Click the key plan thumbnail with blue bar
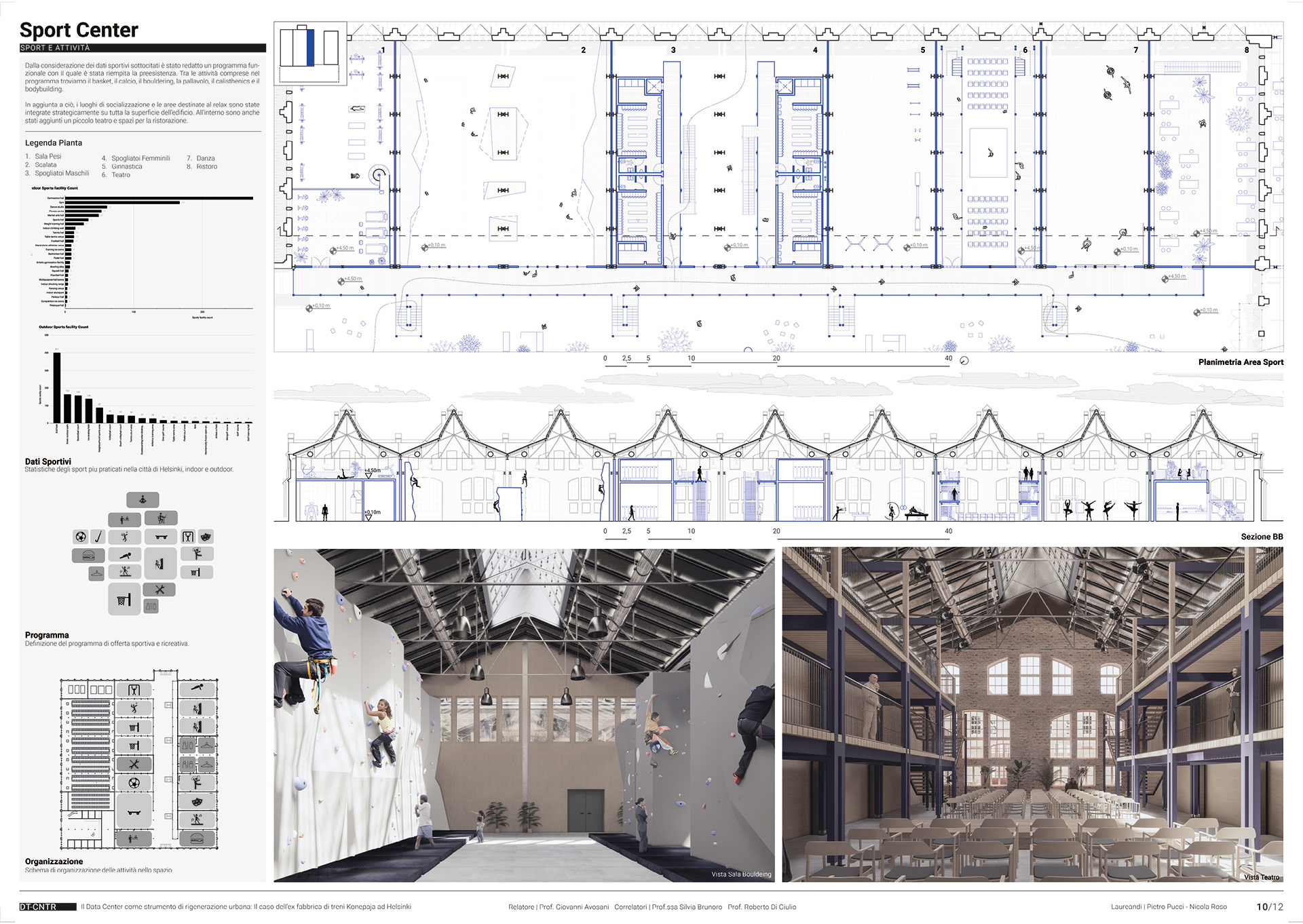 [x=310, y=50]
